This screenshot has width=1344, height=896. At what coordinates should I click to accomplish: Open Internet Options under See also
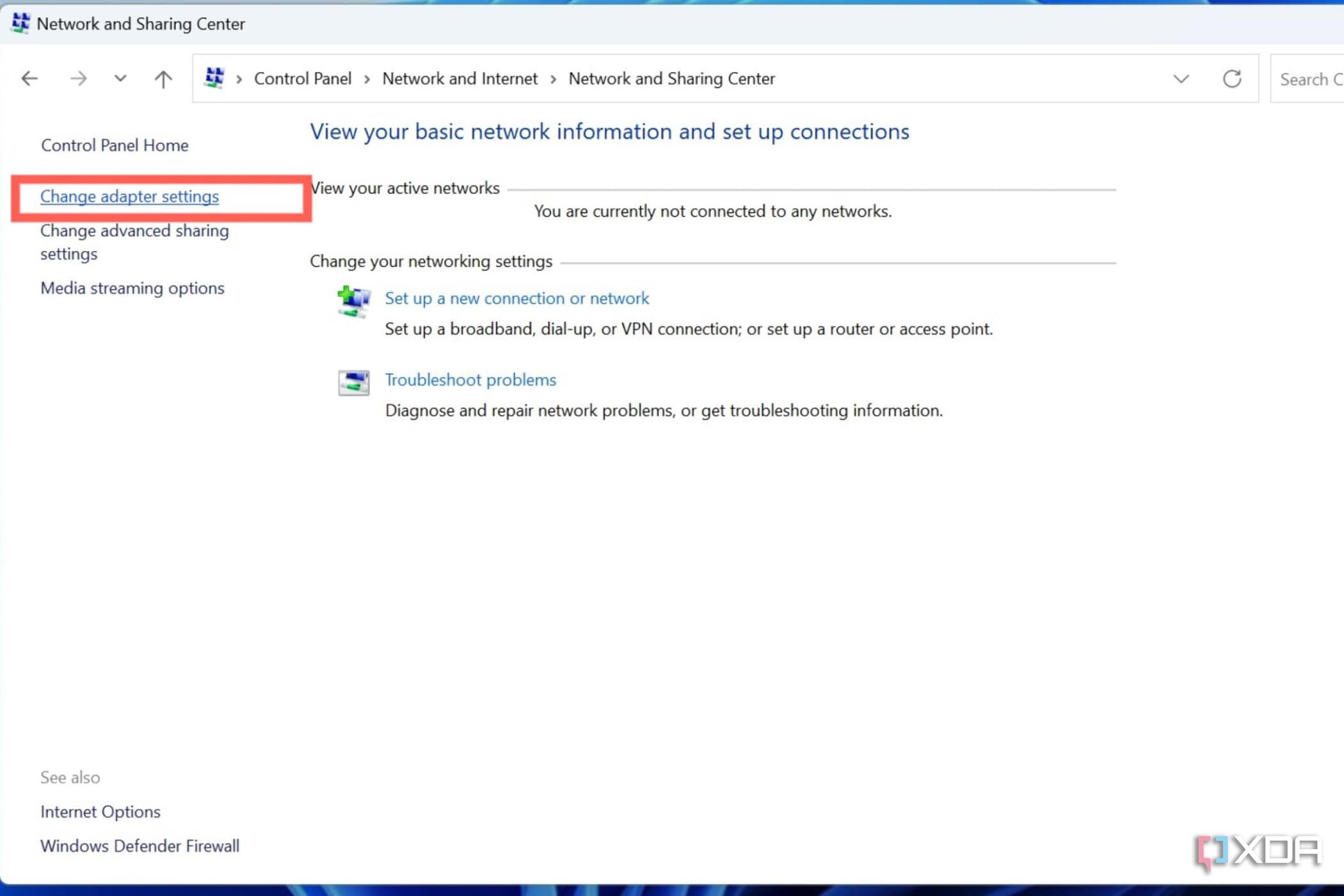click(100, 811)
